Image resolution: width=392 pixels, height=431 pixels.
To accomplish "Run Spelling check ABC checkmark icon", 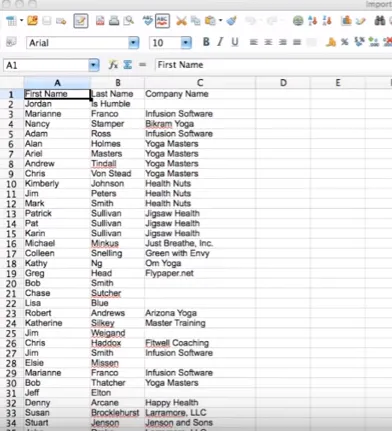I will pyautogui.click(x=147, y=21).
